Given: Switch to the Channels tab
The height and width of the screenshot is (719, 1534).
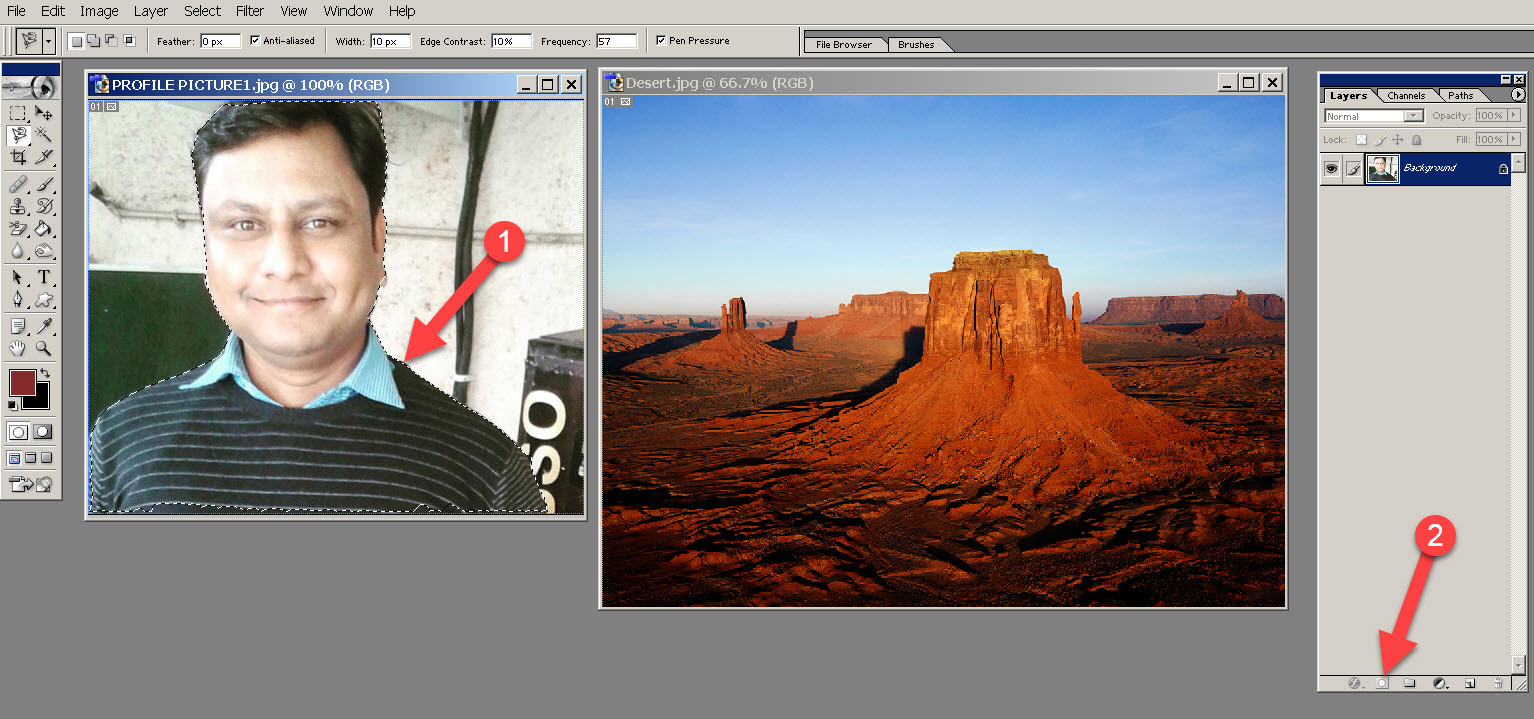Looking at the screenshot, I should point(1405,96).
